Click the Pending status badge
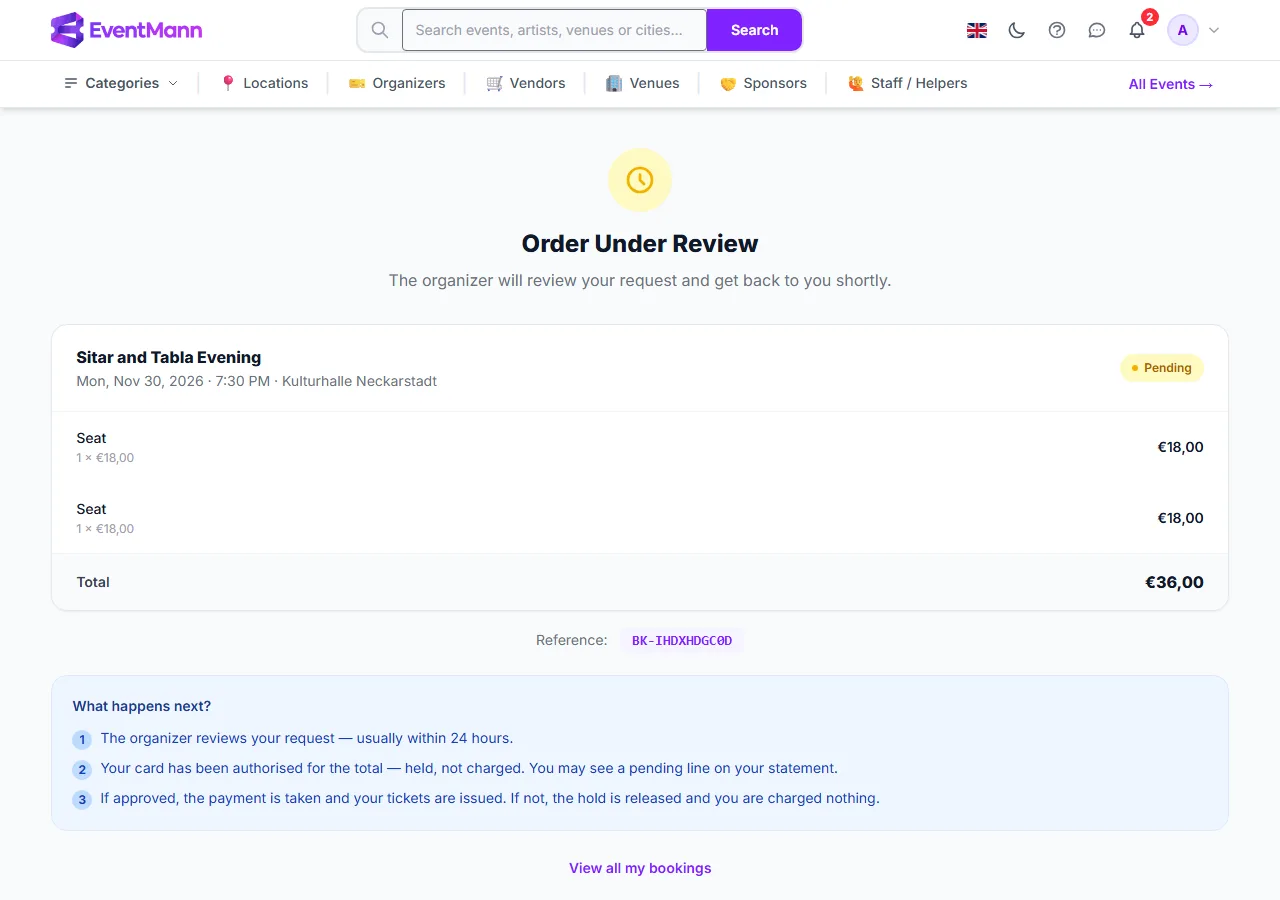The width and height of the screenshot is (1280, 900). (1162, 368)
